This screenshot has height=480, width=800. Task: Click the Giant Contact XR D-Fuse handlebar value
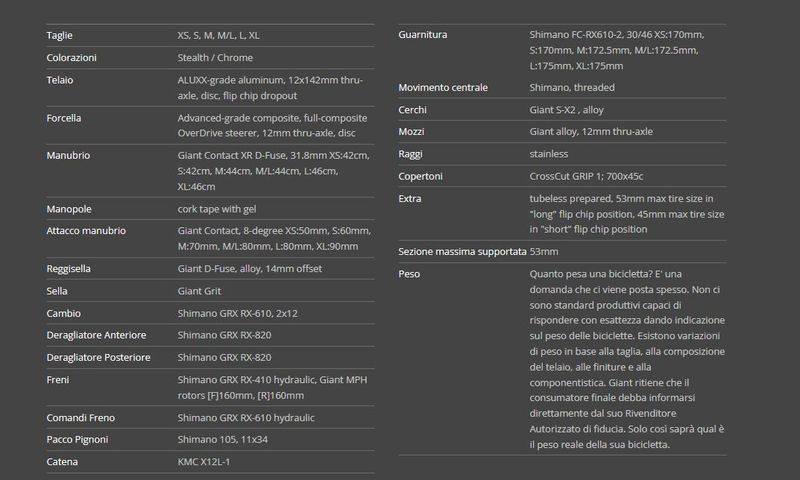click(x=273, y=171)
